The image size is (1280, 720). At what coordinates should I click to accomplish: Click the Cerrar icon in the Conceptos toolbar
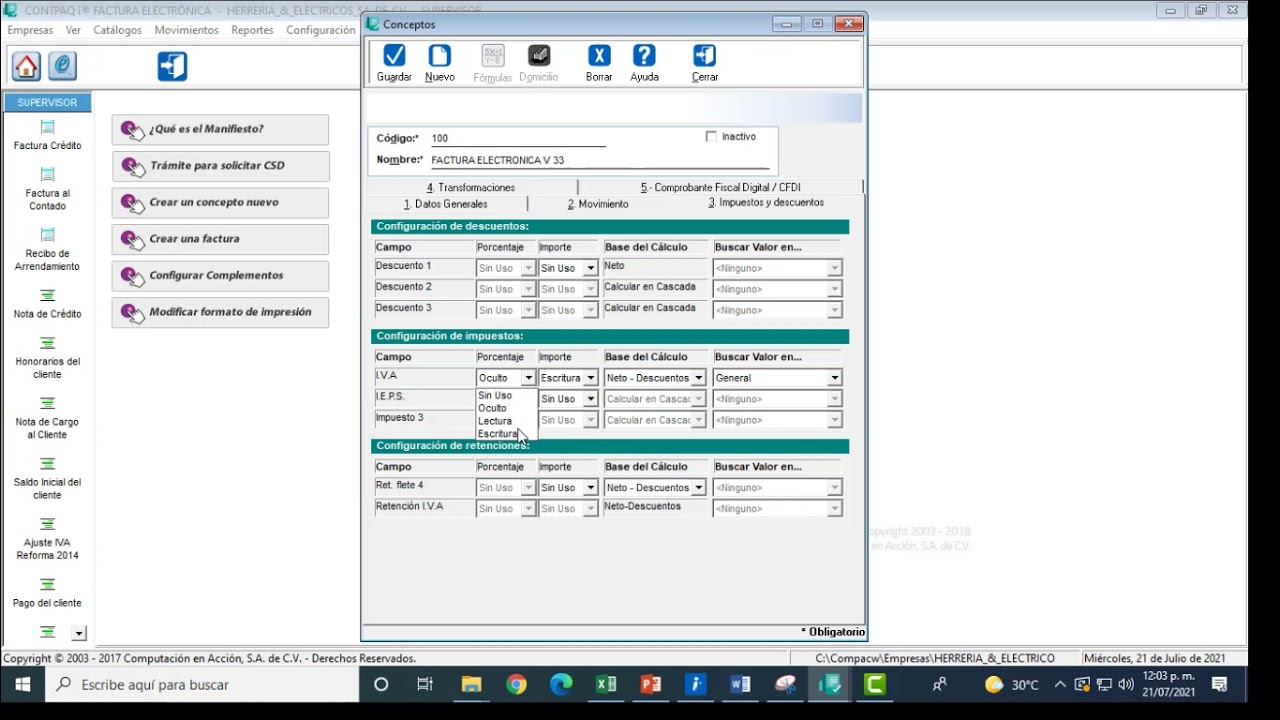coord(704,56)
